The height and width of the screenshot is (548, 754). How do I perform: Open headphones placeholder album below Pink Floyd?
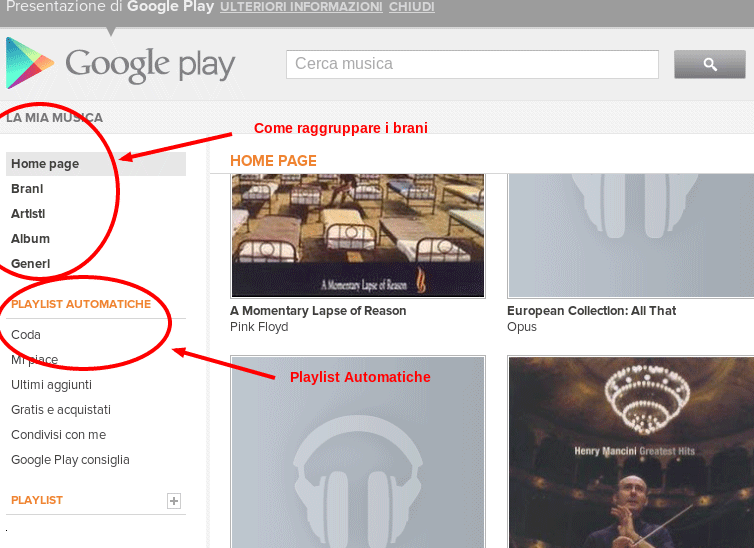pos(358,452)
